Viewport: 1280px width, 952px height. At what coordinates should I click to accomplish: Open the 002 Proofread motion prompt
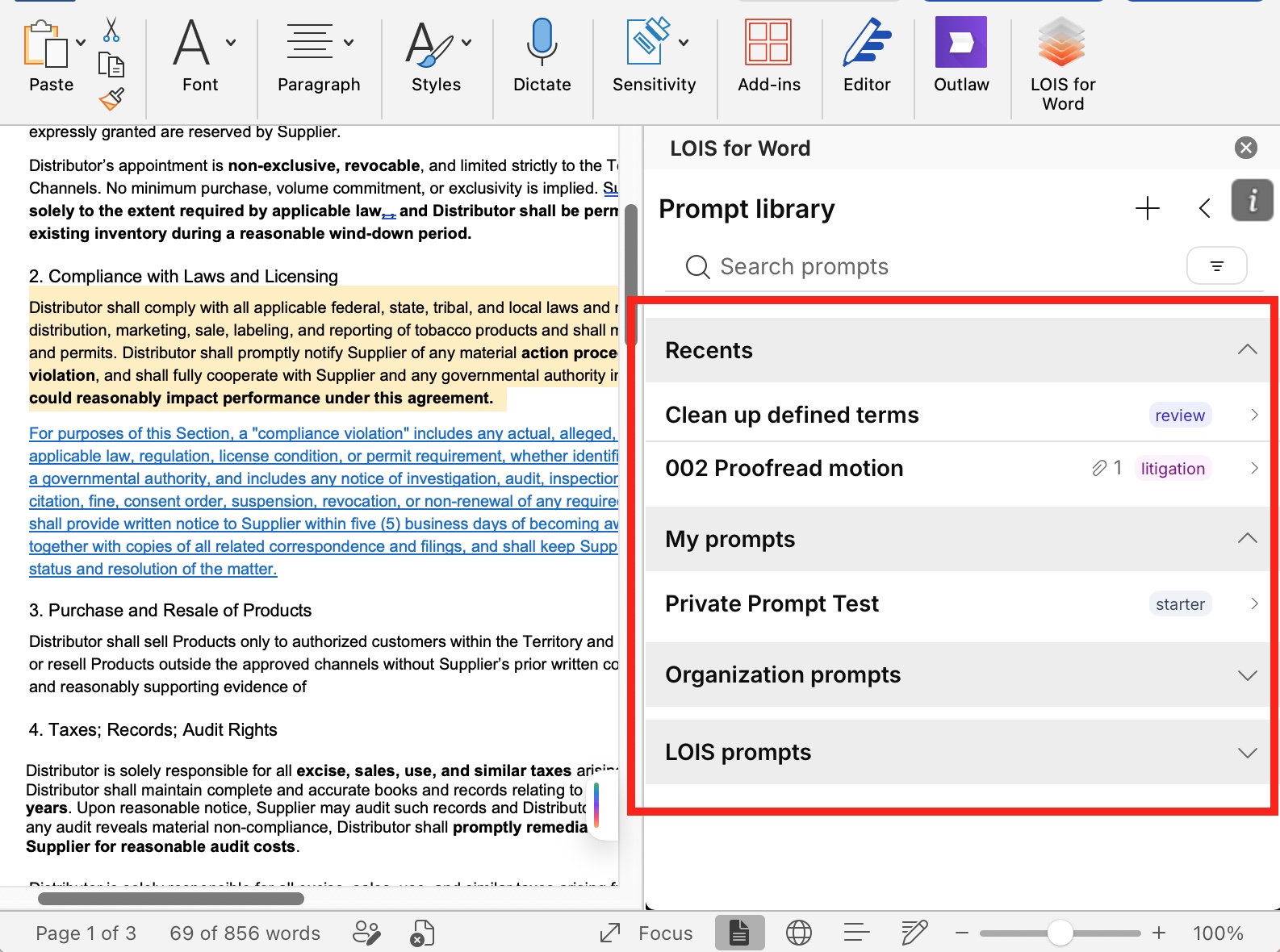coord(960,468)
